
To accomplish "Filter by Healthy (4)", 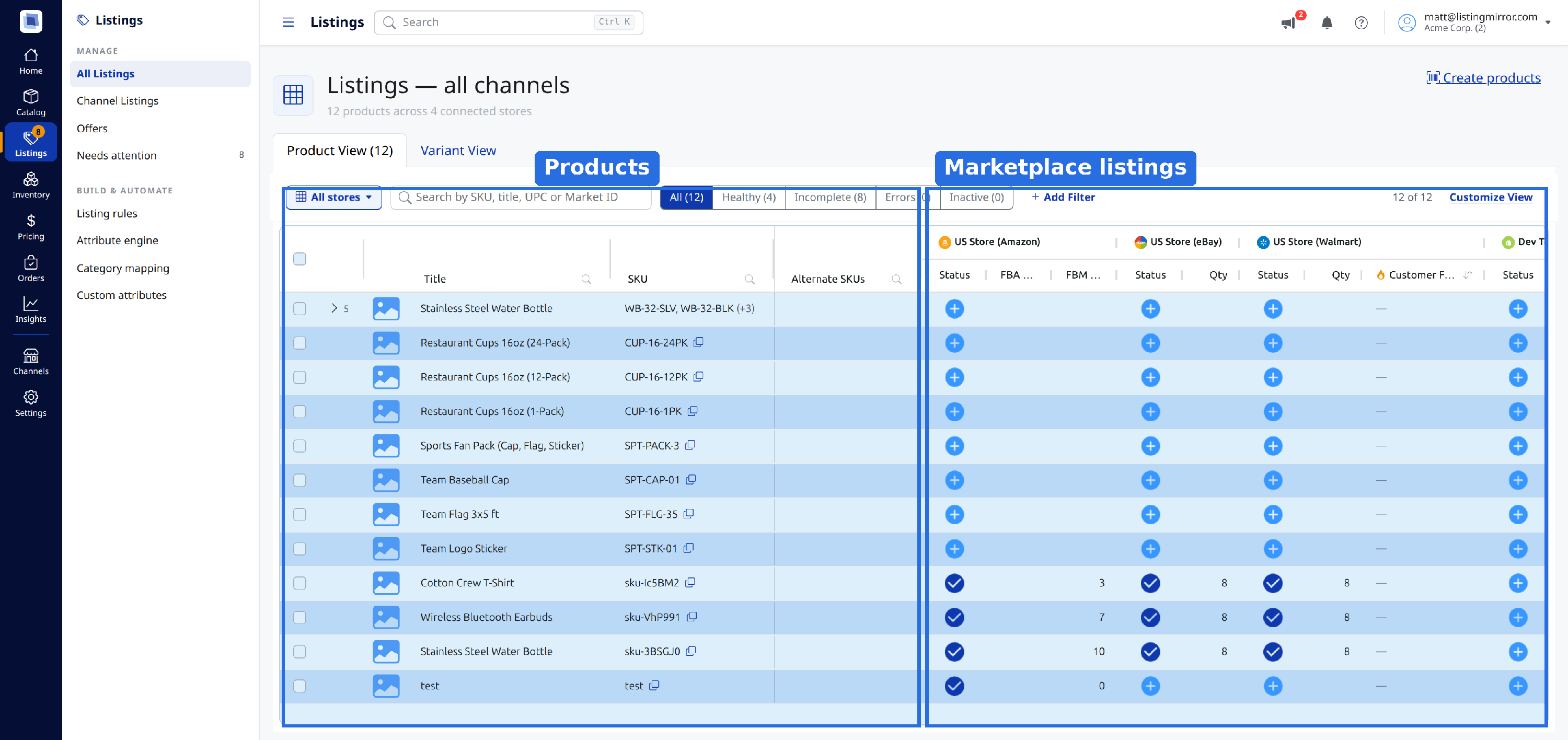I will (x=748, y=197).
